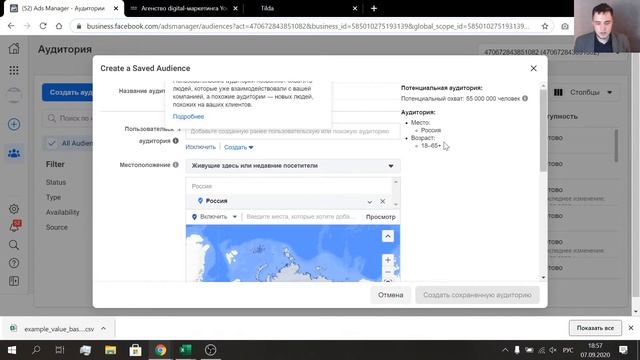
Task: Select the Audiences people icon in sidebar
Action: point(14,153)
